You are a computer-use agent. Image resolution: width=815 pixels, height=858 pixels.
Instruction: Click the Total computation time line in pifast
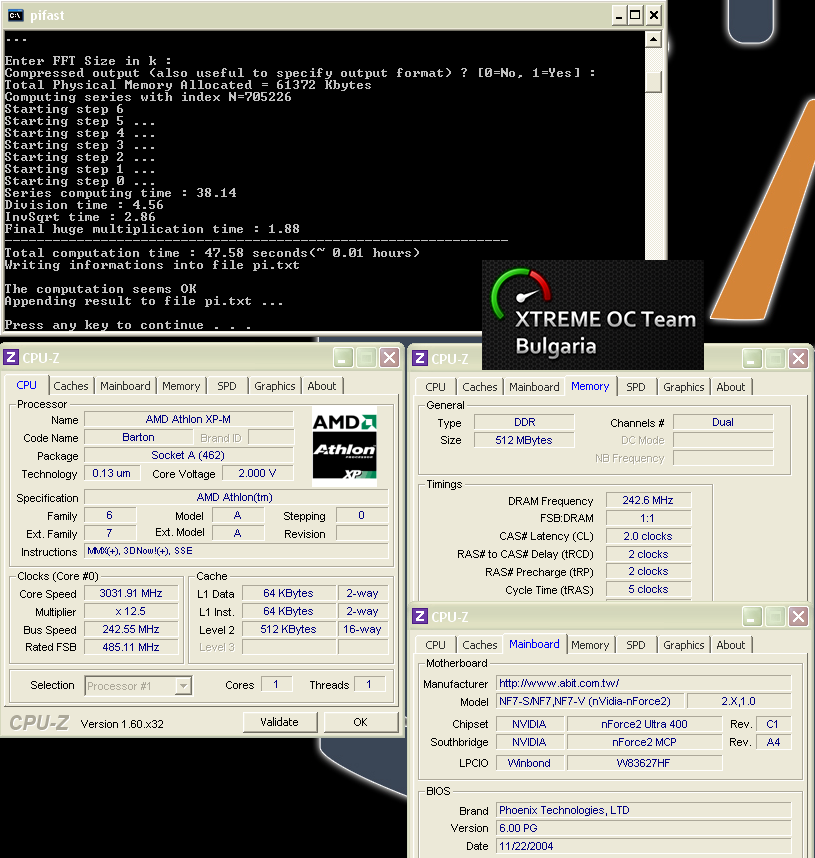coord(212,253)
